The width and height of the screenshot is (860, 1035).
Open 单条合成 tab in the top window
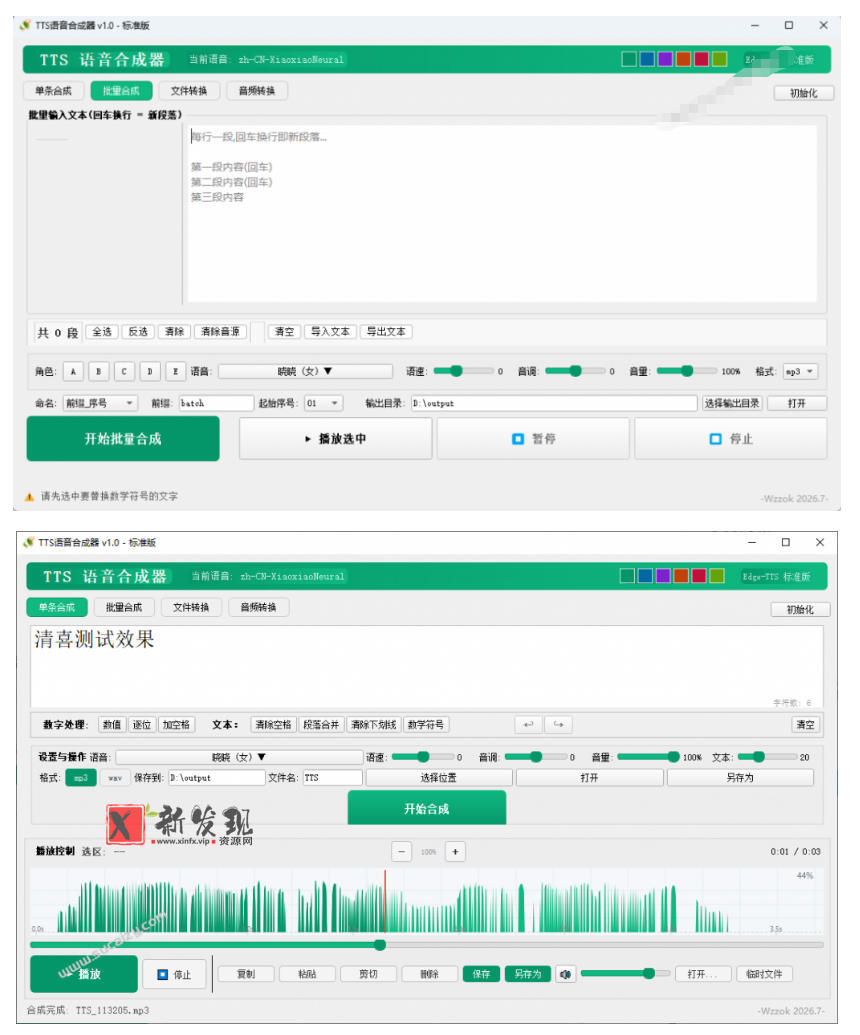53,90
